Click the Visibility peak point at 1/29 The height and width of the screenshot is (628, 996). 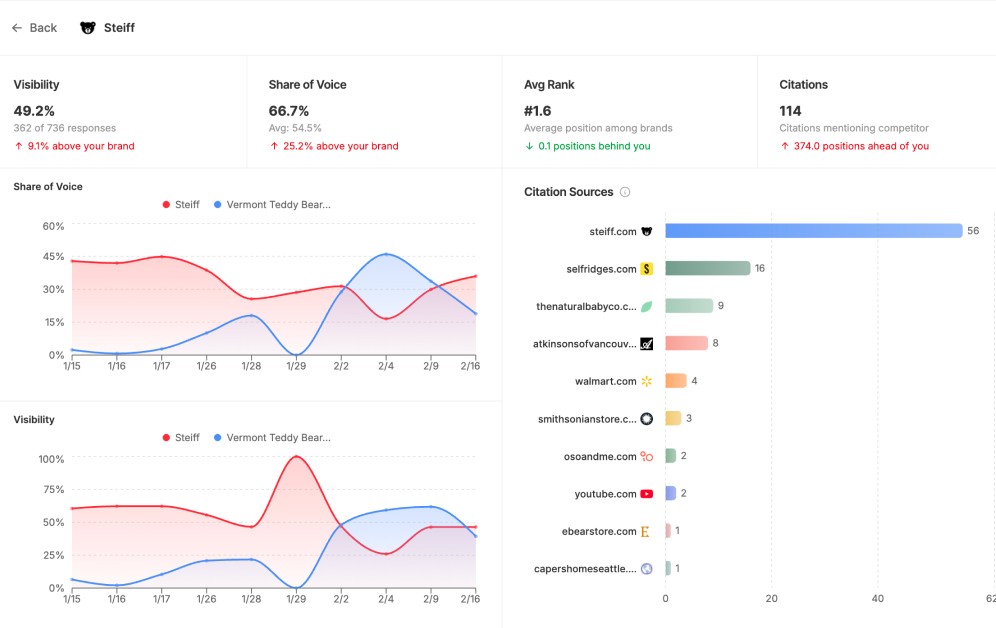(x=296, y=457)
